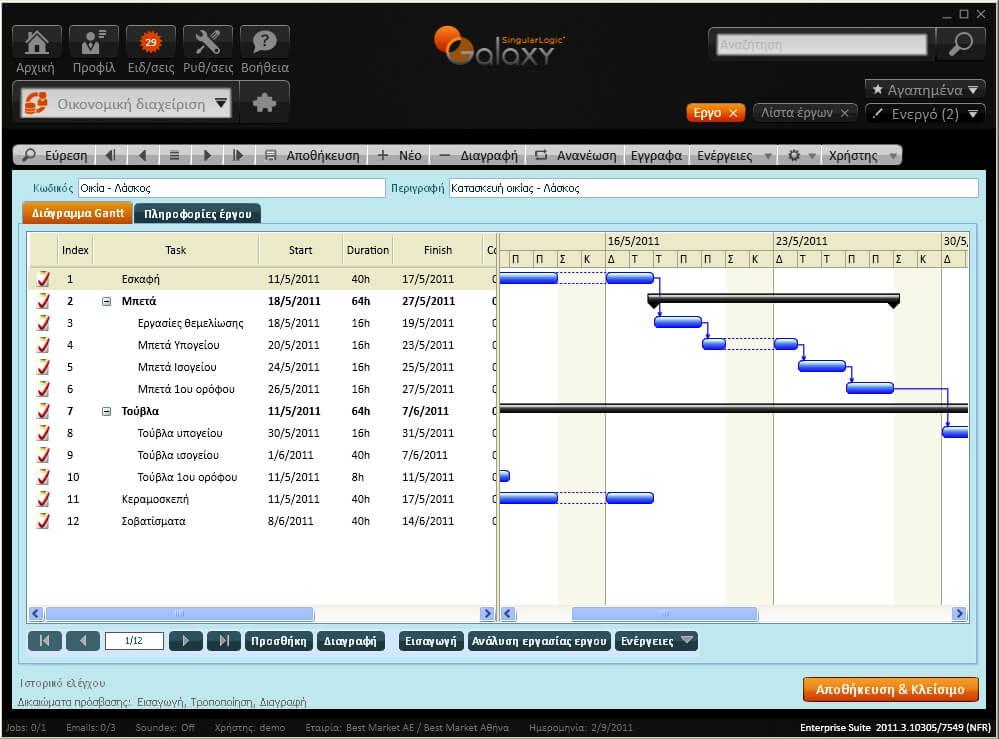Toggle the checkbox for Σοβατίσματα row
The height and width of the screenshot is (739, 999).
(x=43, y=521)
